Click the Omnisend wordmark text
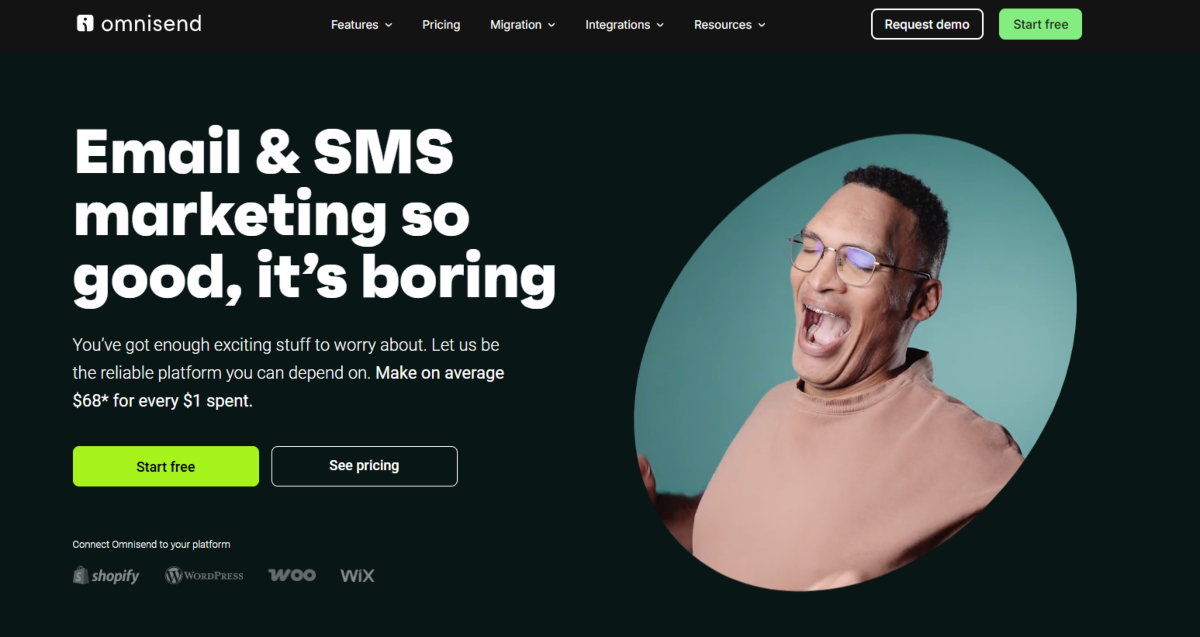This screenshot has height=637, width=1200. pos(151,23)
